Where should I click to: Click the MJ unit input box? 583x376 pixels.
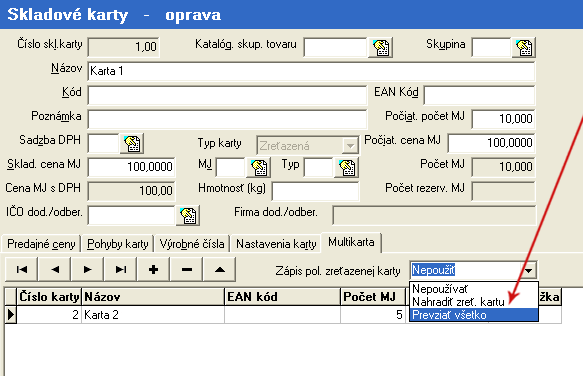point(231,167)
